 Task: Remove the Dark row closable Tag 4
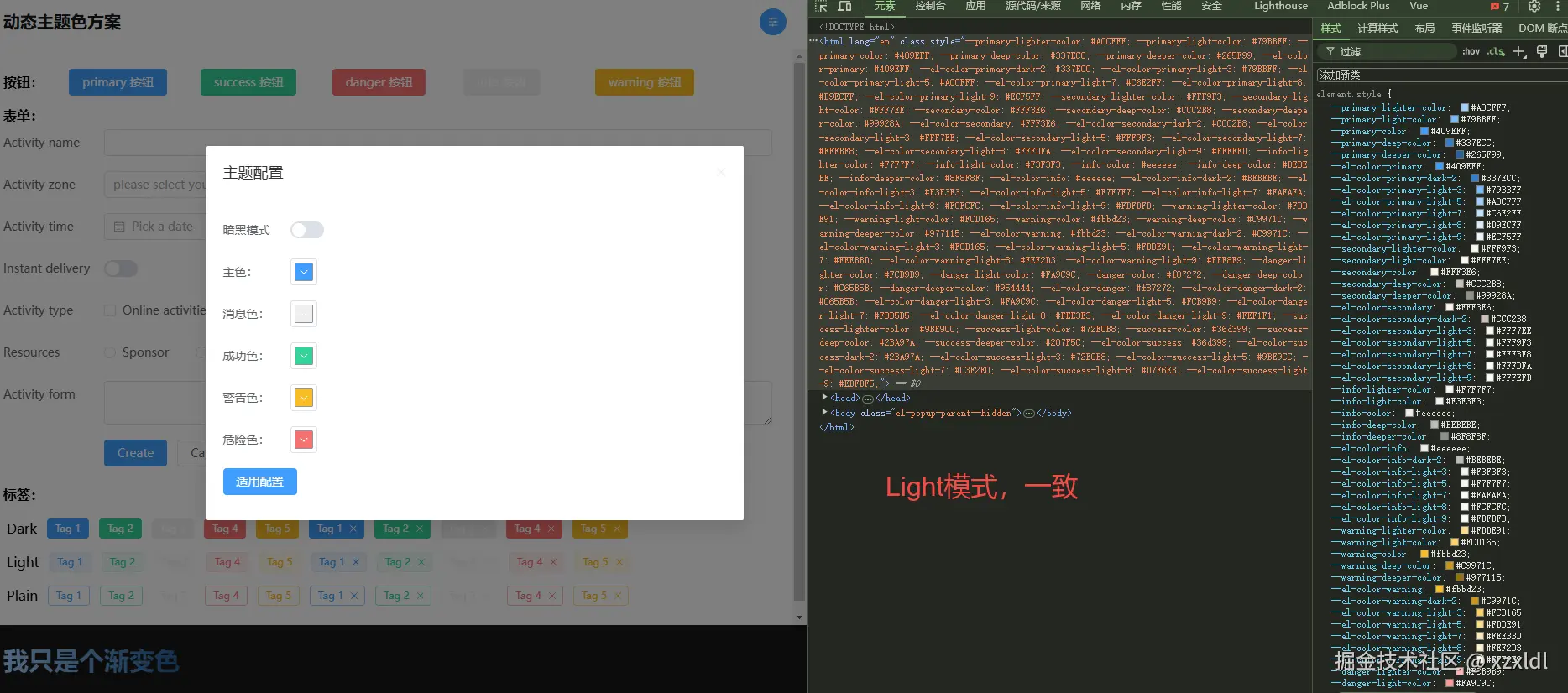[x=551, y=529]
